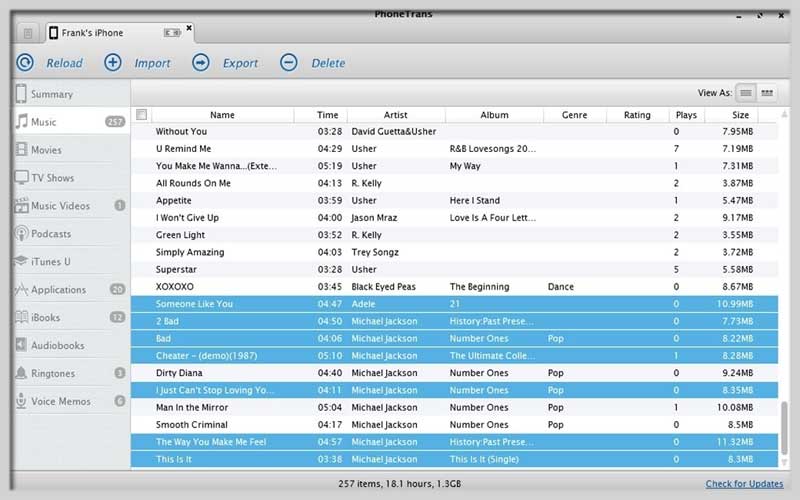The width and height of the screenshot is (800, 500).
Task: Select the song Appetite
Action: [455, 201]
